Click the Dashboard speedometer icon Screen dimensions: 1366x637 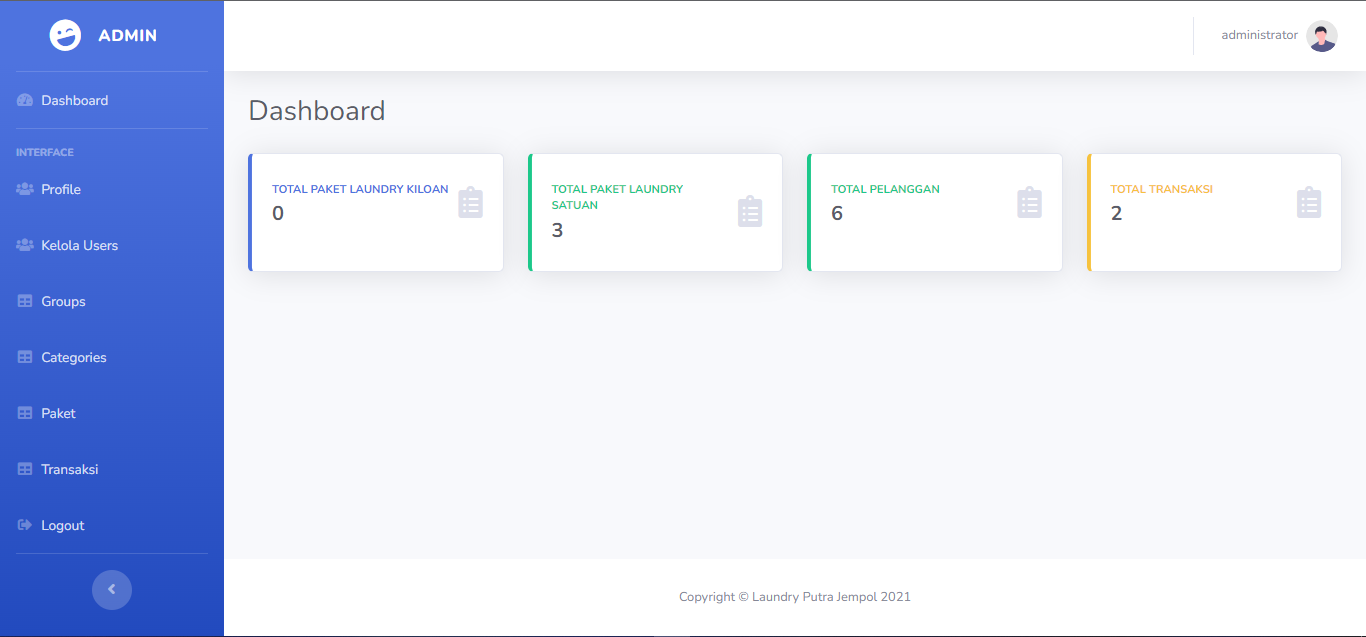click(25, 101)
